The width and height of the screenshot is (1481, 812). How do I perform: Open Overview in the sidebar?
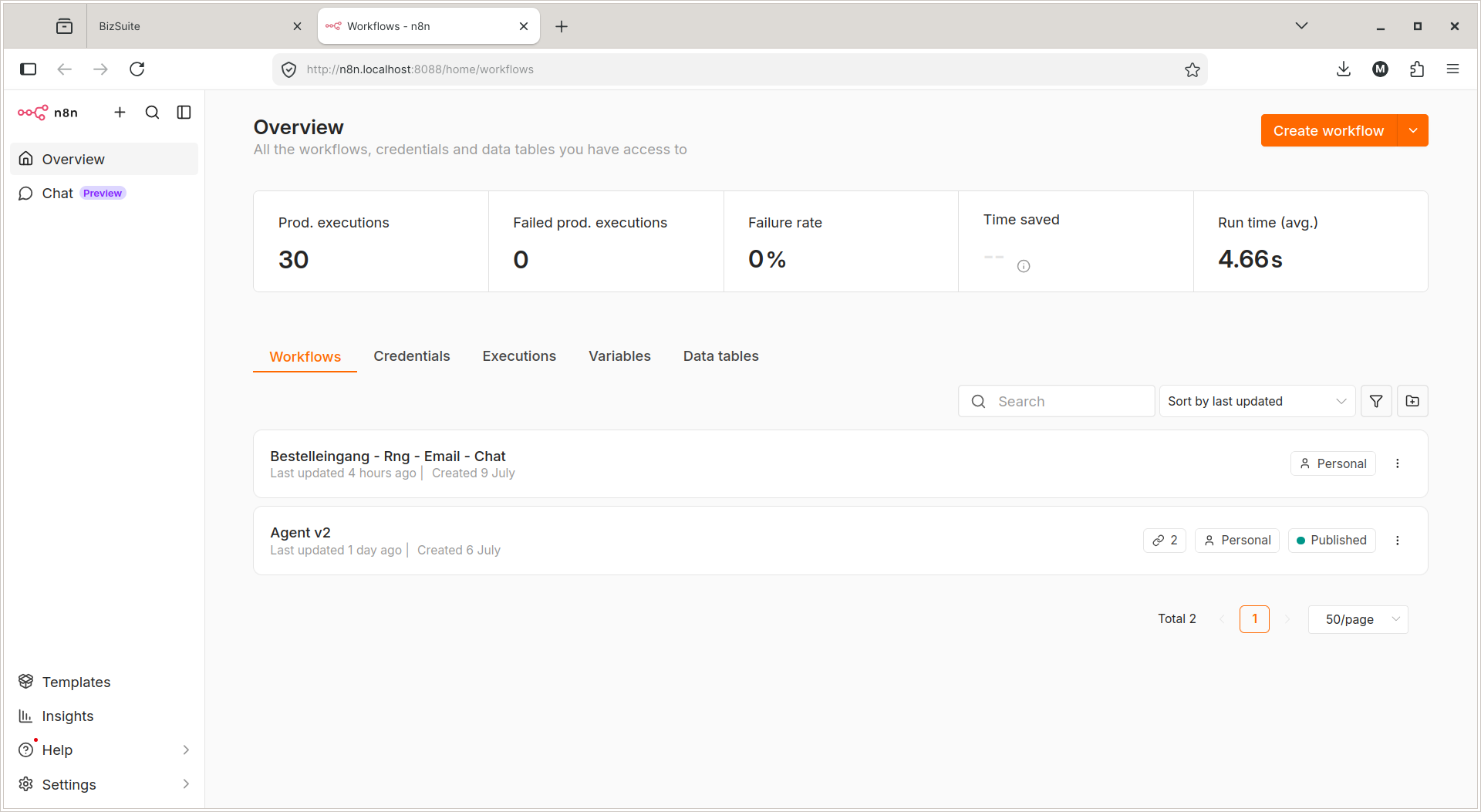tap(104, 159)
